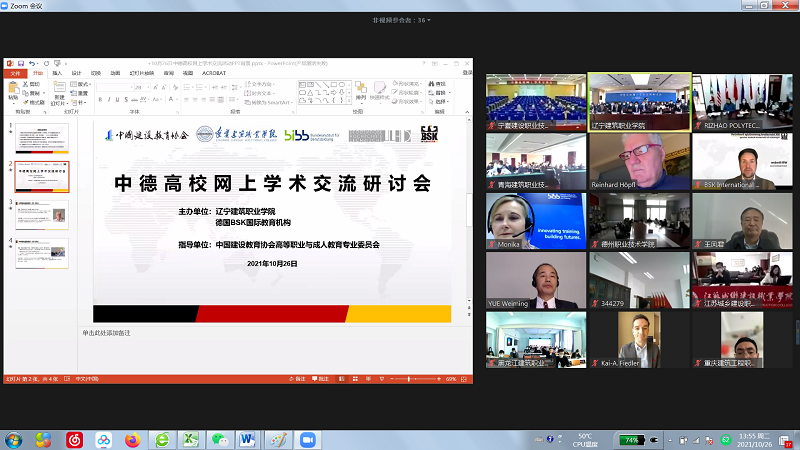Open the File tab
Viewport: 800px width, 450px height.
pyautogui.click(x=14, y=73)
